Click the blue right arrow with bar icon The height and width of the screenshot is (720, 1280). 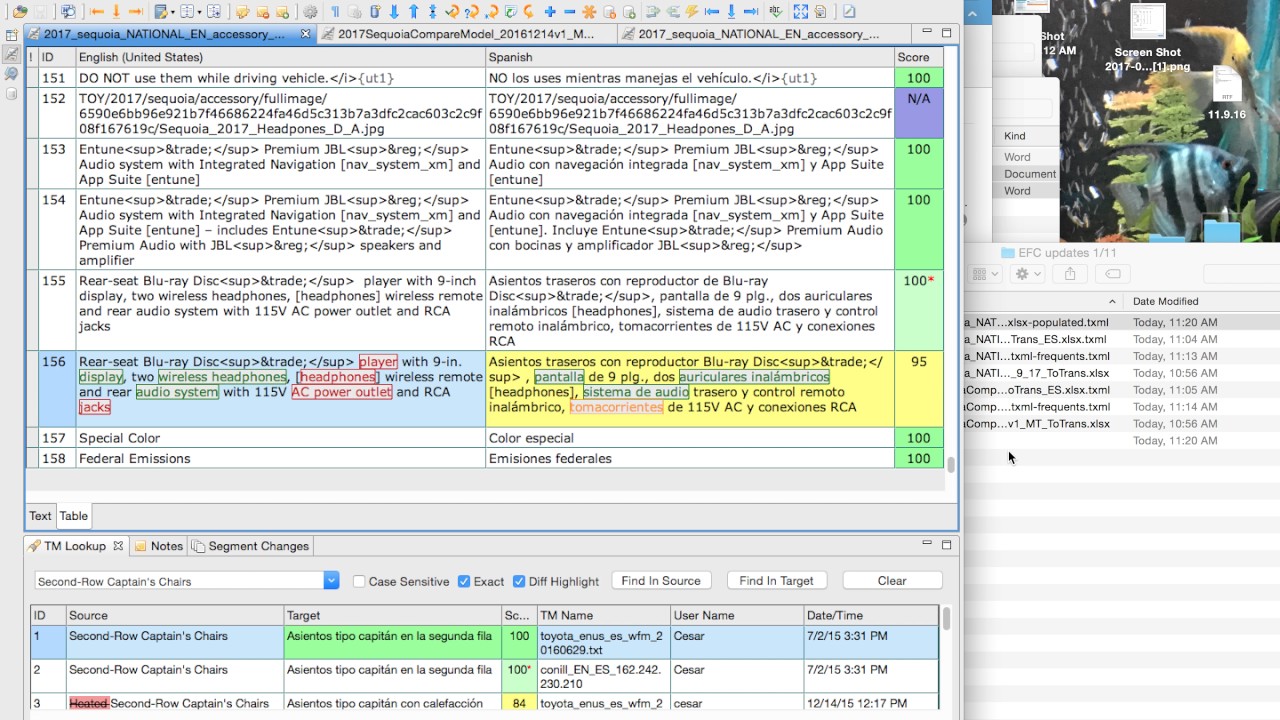(751, 12)
